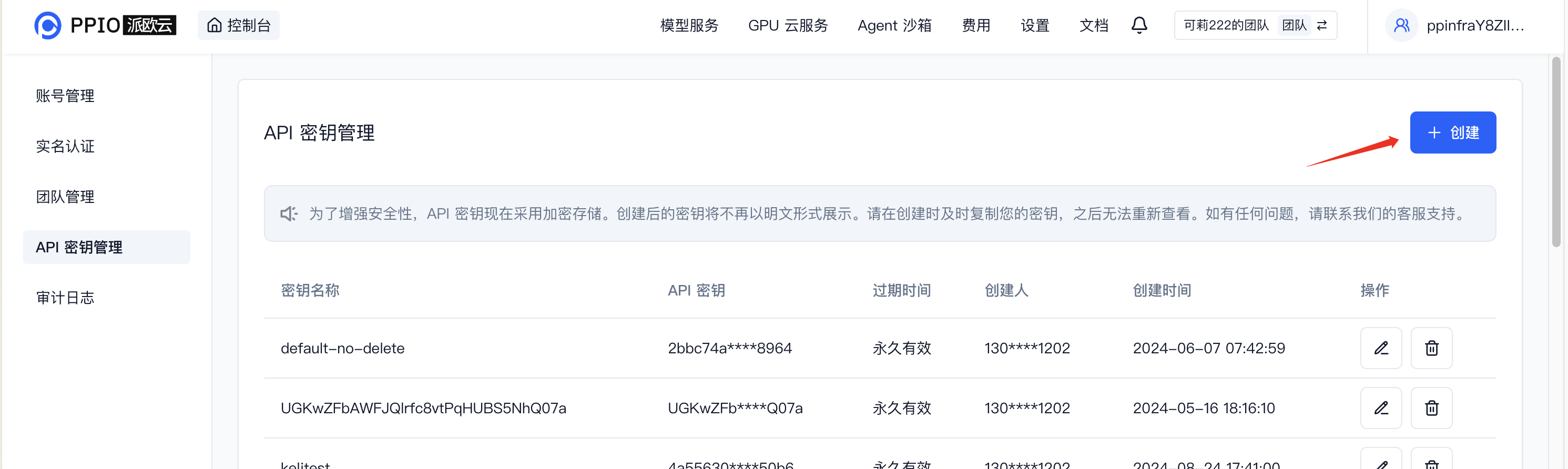
Task: Expand the Agent 沙箱 menu
Action: [x=894, y=26]
